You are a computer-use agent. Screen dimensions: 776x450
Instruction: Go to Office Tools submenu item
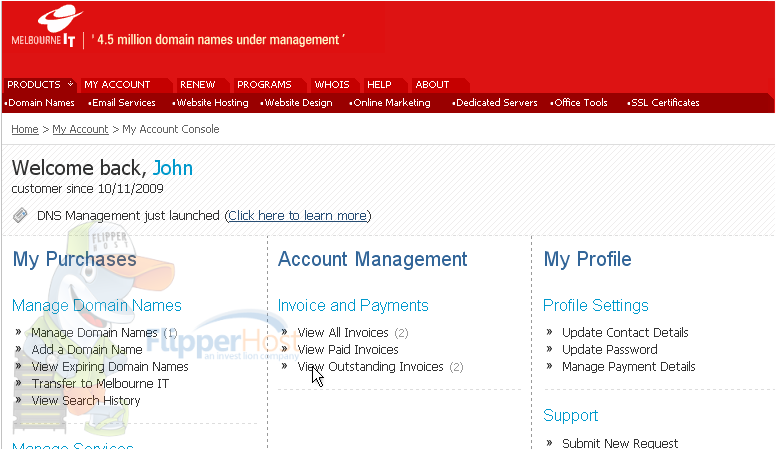tap(581, 102)
